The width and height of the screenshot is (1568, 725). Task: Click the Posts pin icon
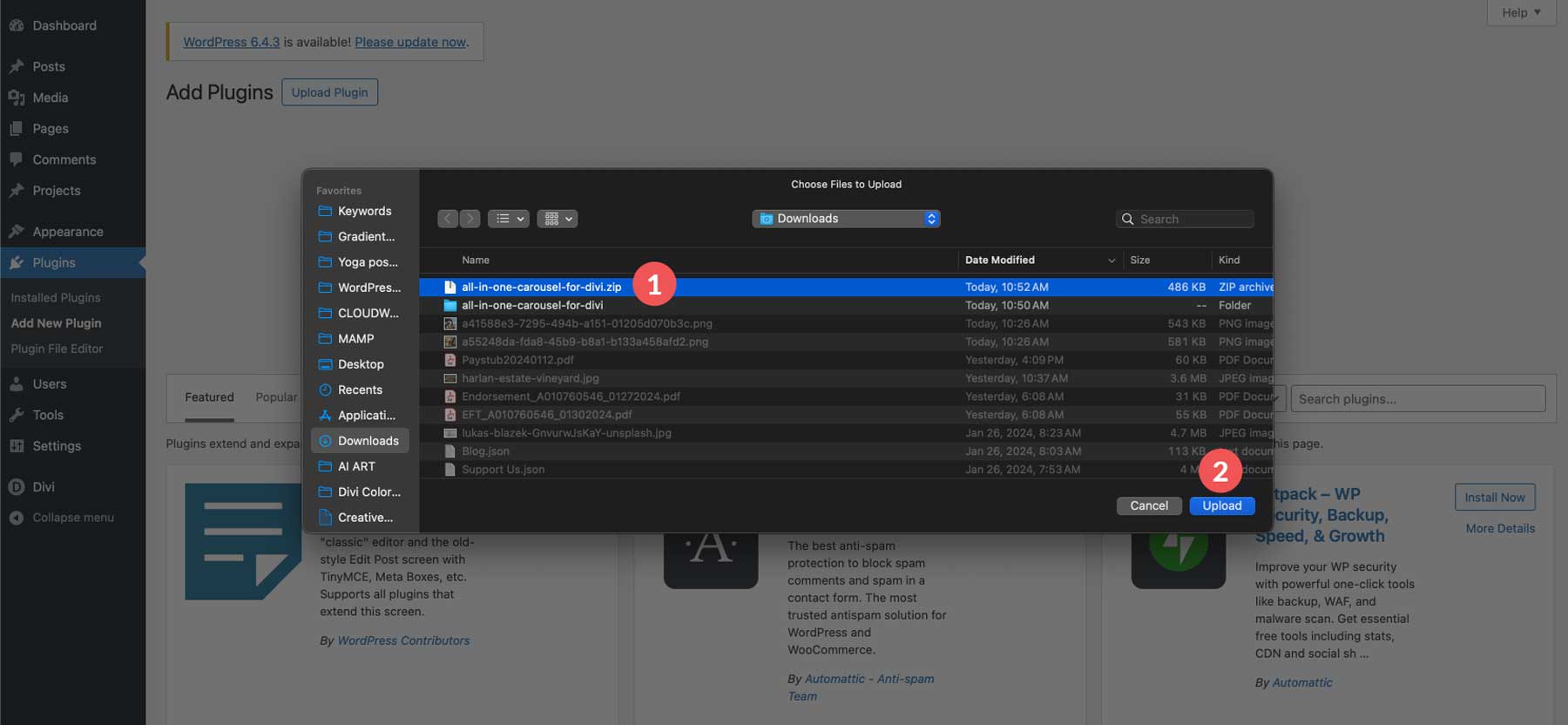tap(16, 66)
